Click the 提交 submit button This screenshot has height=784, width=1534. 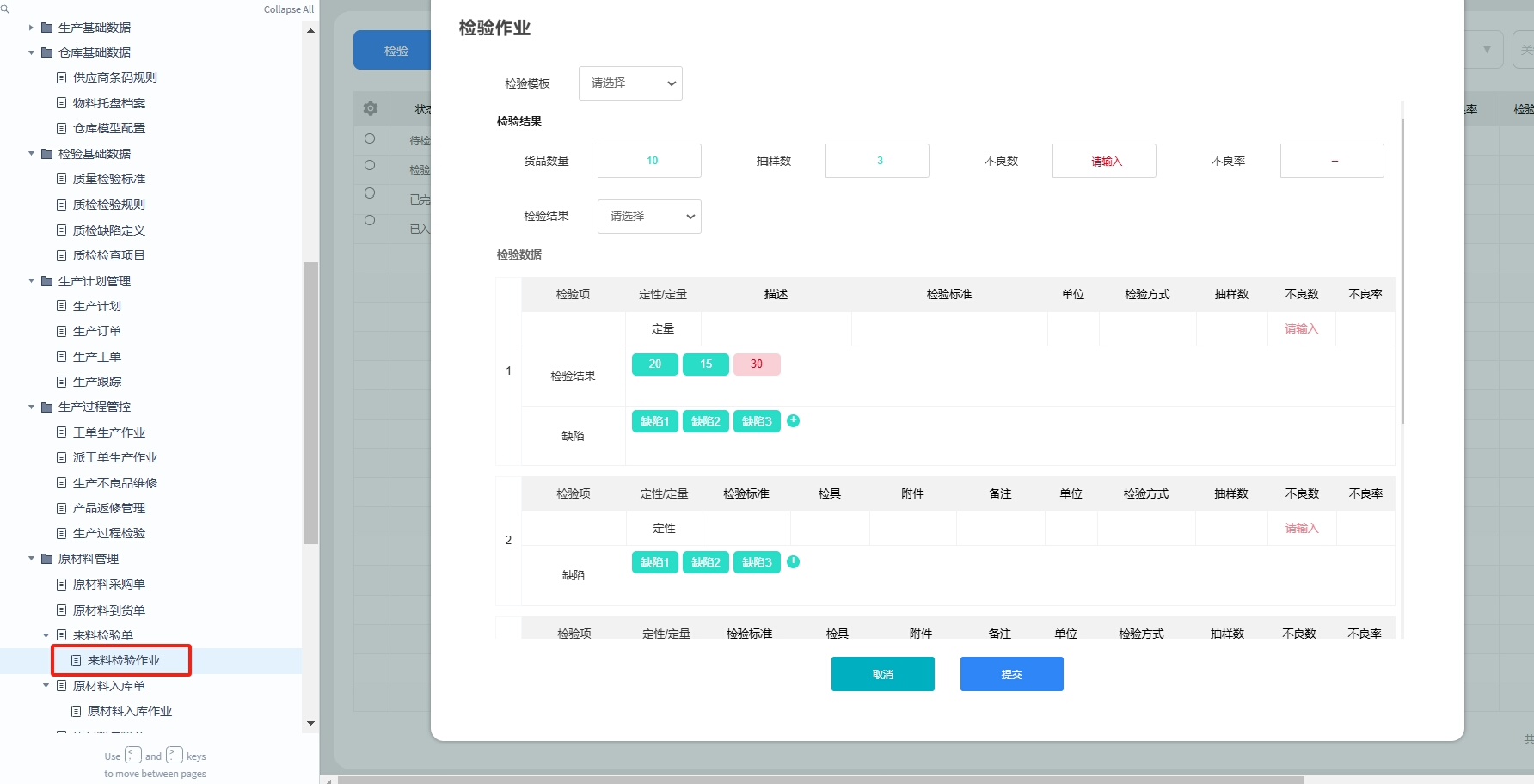click(x=1011, y=674)
